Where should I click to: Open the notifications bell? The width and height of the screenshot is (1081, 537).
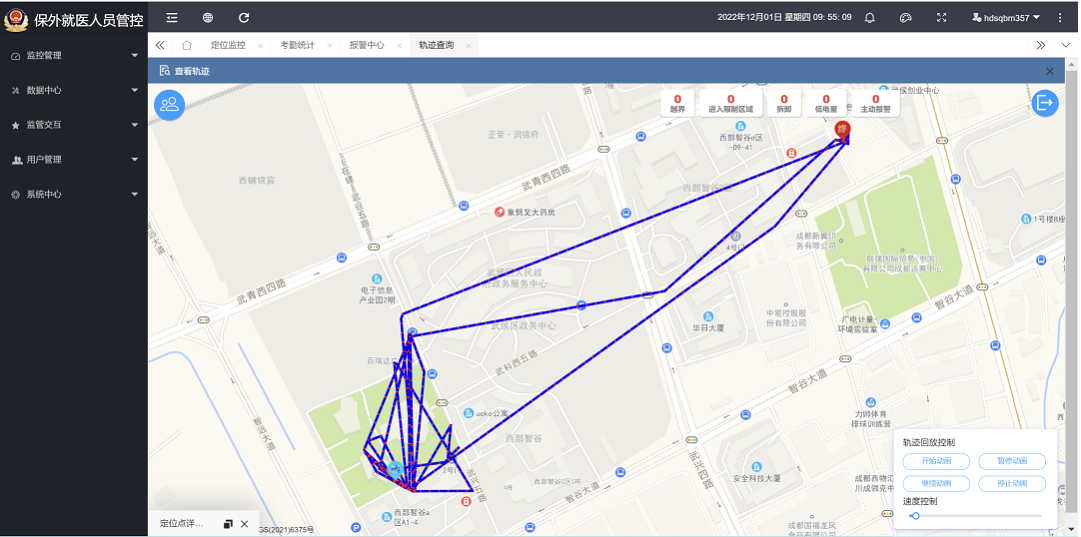click(x=869, y=17)
